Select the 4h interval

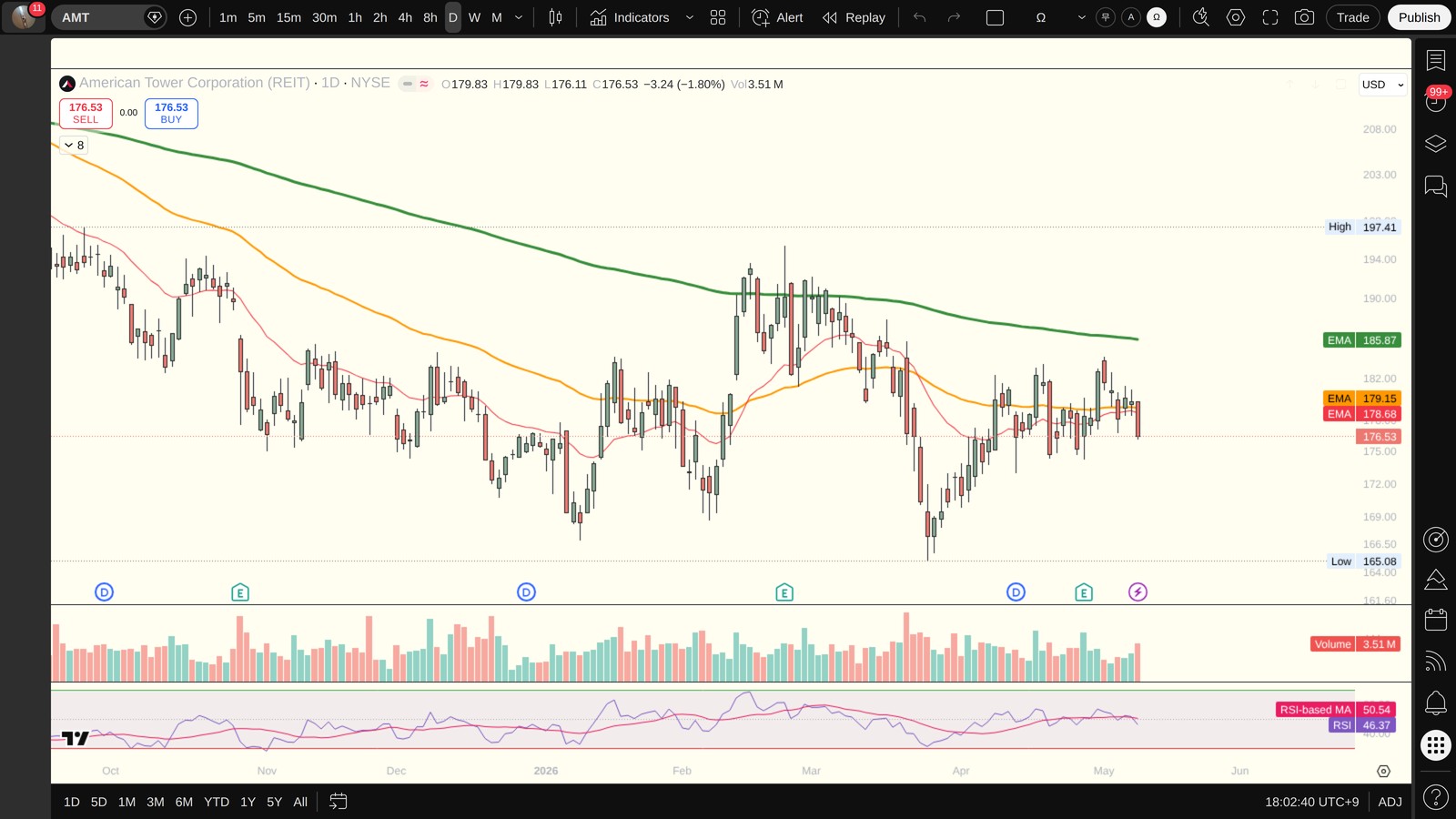(405, 17)
